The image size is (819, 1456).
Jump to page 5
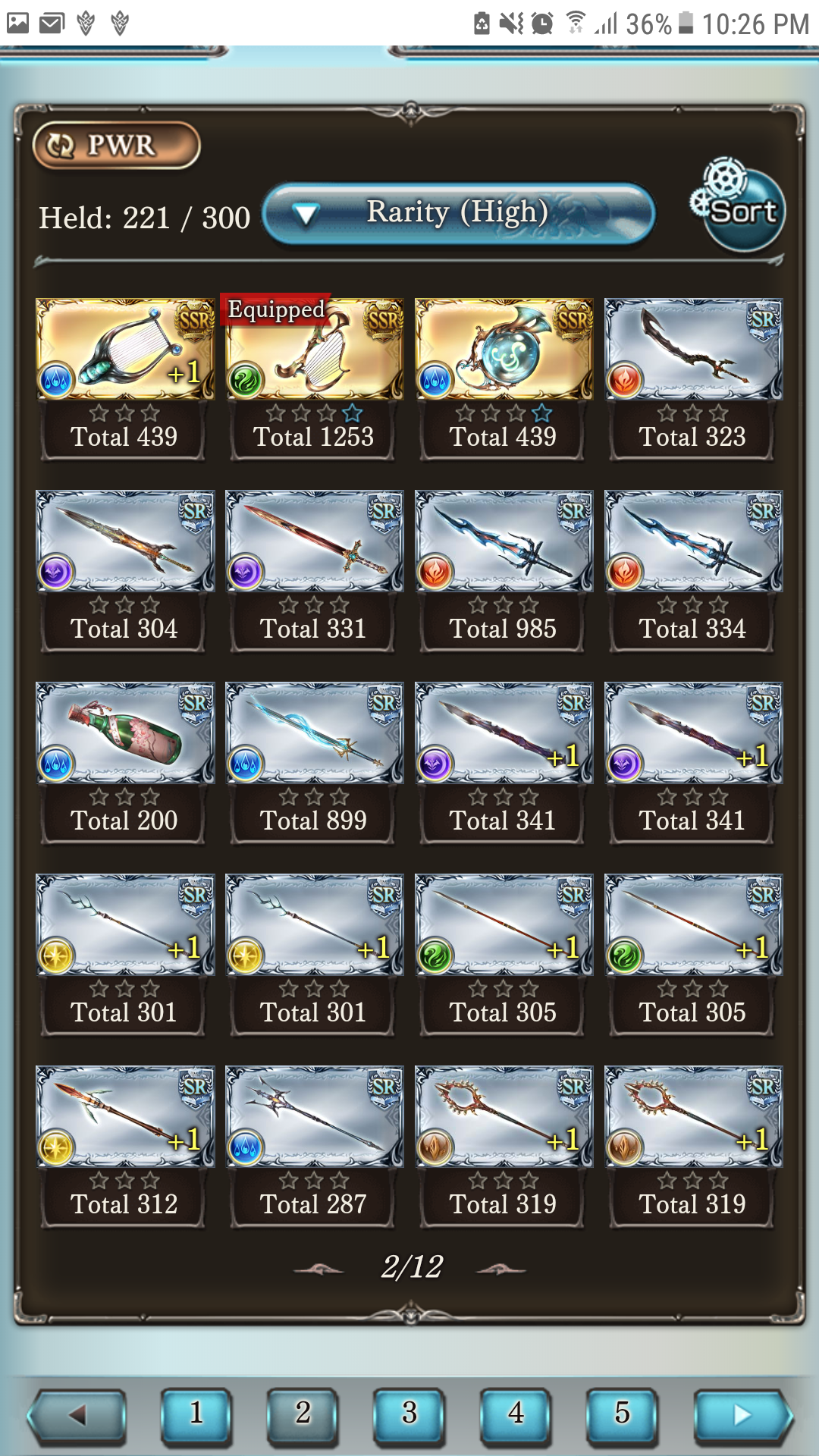point(622,1415)
